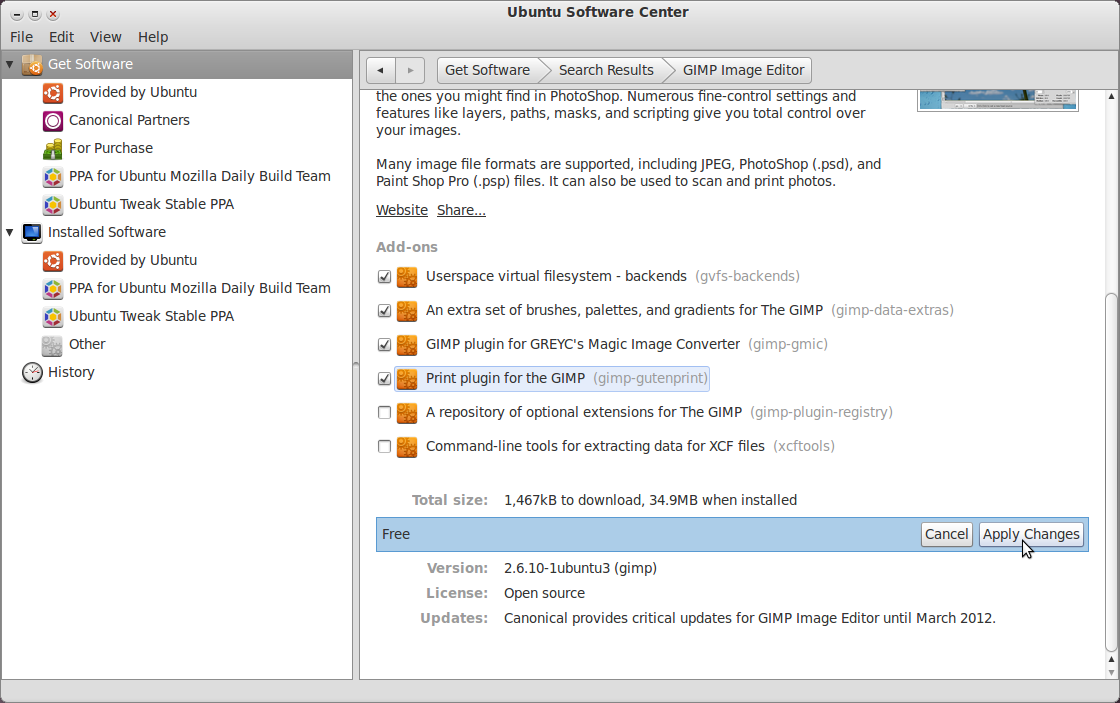
Task: Uncheck Userspace virtual filesystem backends add-on
Action: pos(384,276)
